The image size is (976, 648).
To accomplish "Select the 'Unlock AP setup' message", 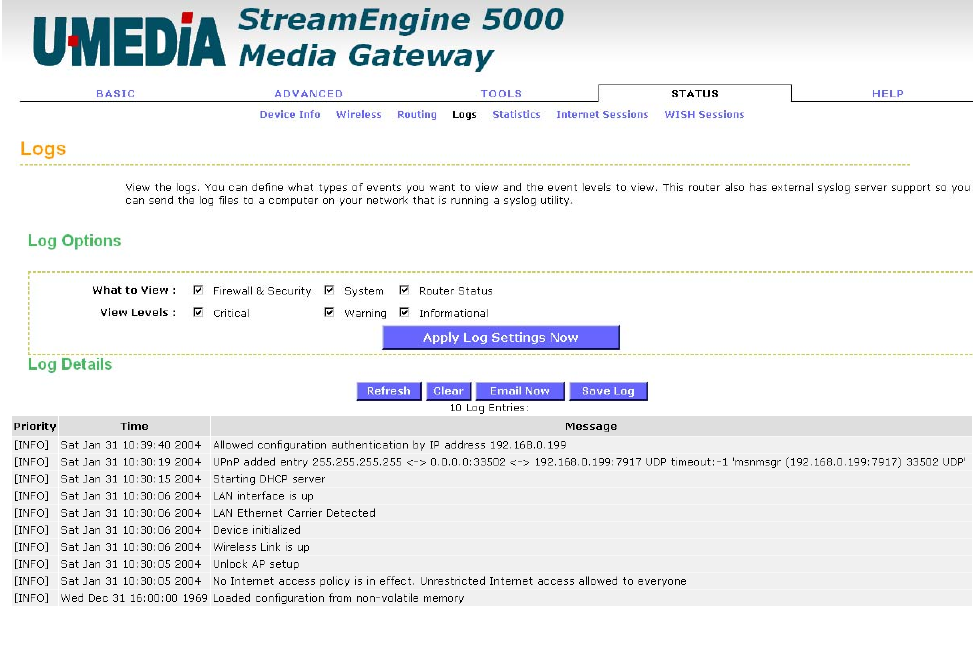I will (x=256, y=564).
